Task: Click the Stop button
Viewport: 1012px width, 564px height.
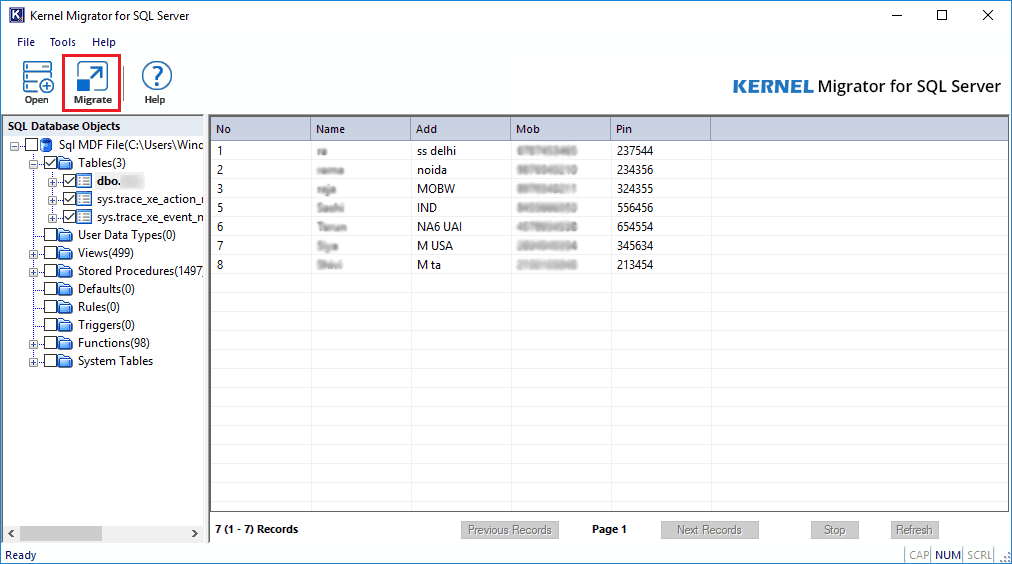Action: 835,530
